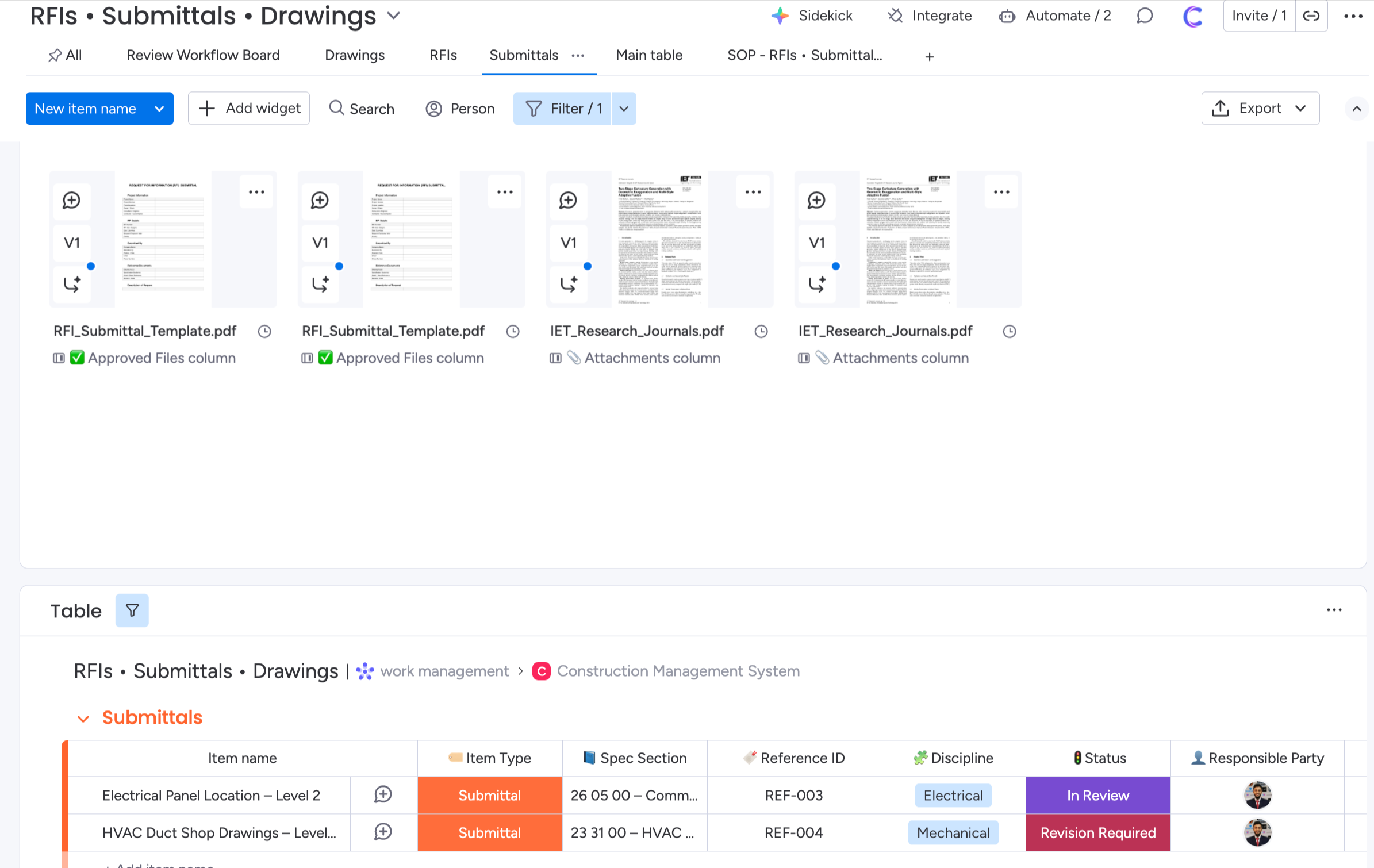Toggle the Table widget filter icon
The width and height of the screenshot is (1374, 868).
coord(132,610)
